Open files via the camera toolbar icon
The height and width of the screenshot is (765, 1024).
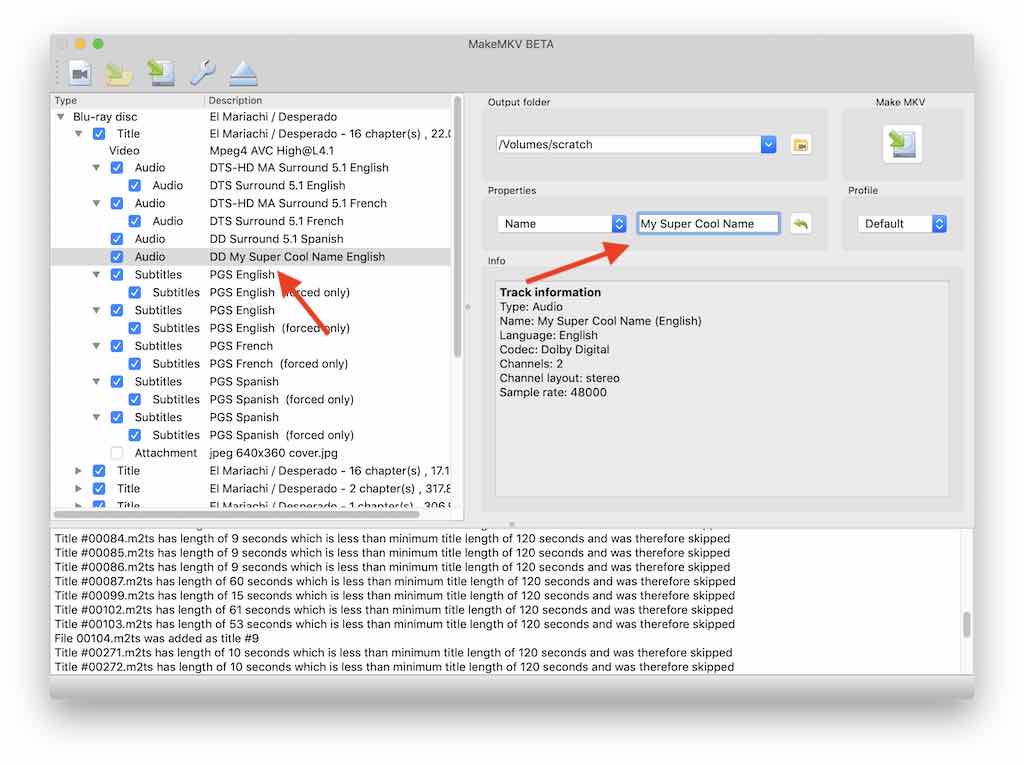pyautogui.click(x=80, y=73)
